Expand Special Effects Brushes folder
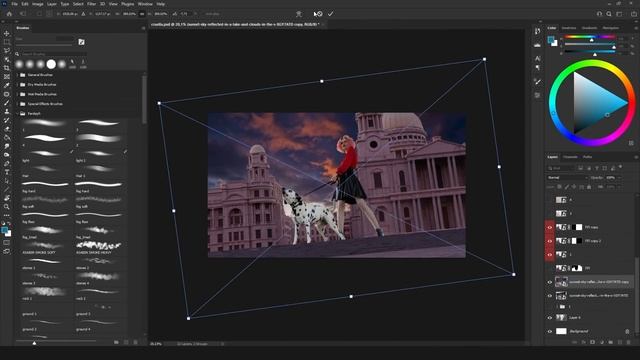 tap(18, 104)
